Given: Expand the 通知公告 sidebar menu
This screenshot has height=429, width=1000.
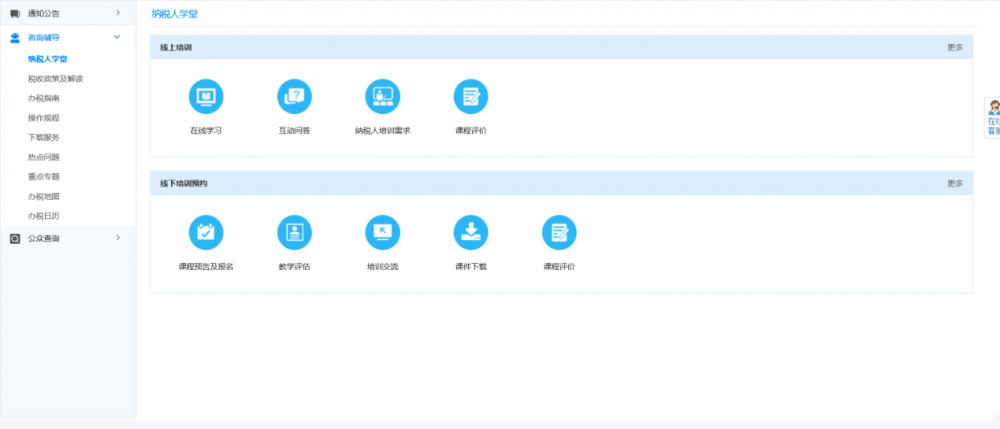Looking at the screenshot, I should coord(68,13).
